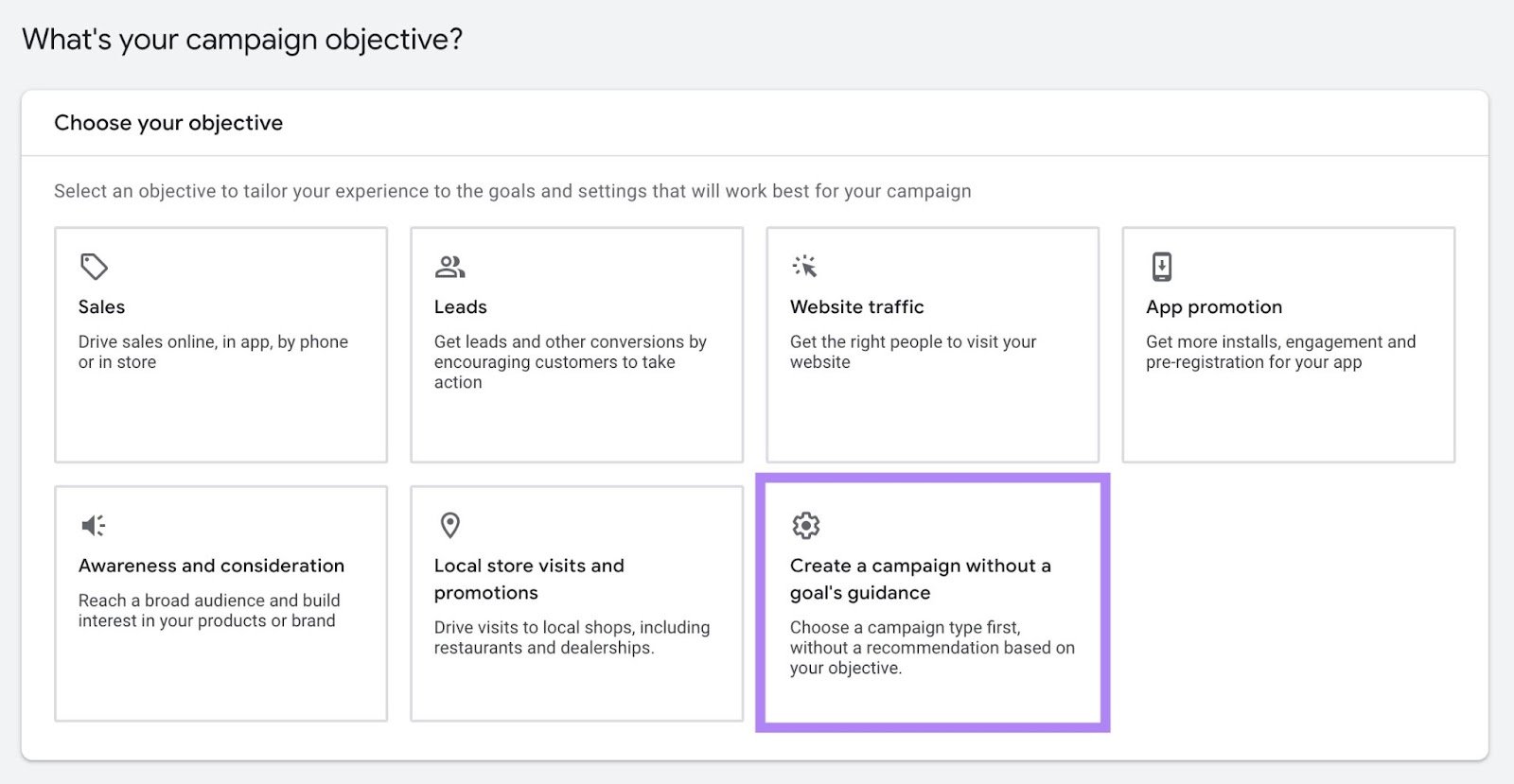The width and height of the screenshot is (1514, 784).
Task: Click the App promotion phone download icon
Action: [1162, 267]
